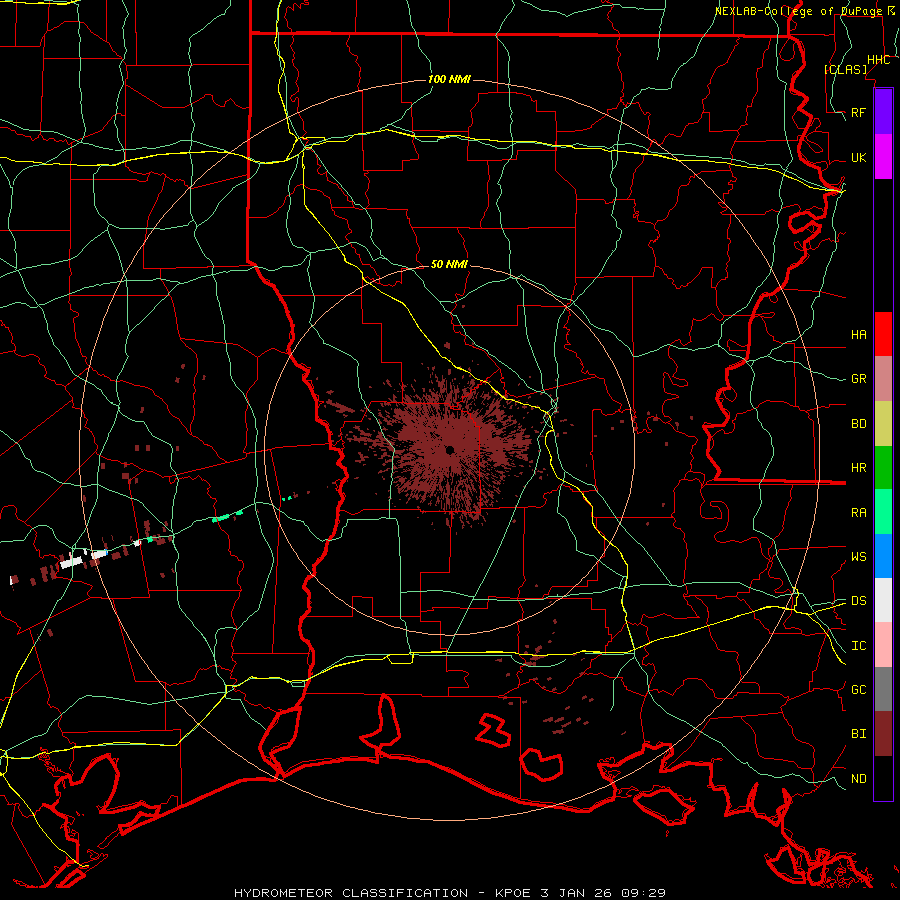Click the BD legend label

click(x=858, y=424)
